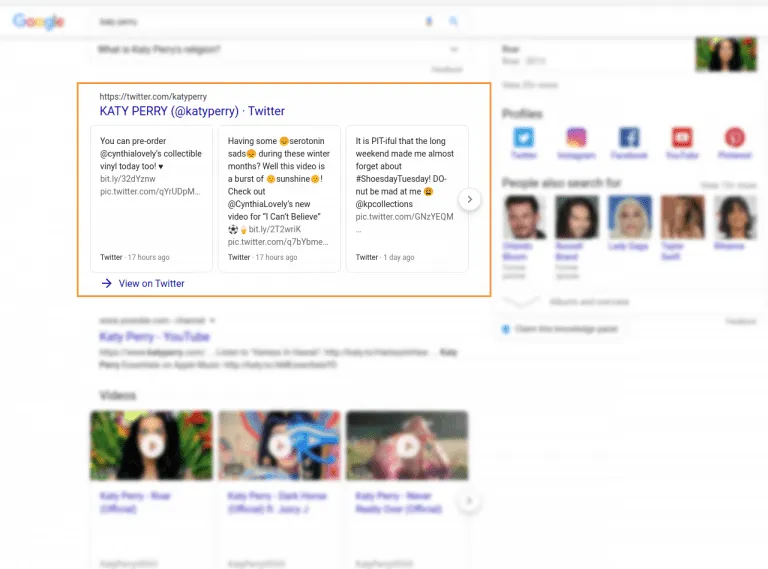The height and width of the screenshot is (569, 768).
Task: Play the Katy Perry Roar video thumbnail
Action: coord(151,445)
